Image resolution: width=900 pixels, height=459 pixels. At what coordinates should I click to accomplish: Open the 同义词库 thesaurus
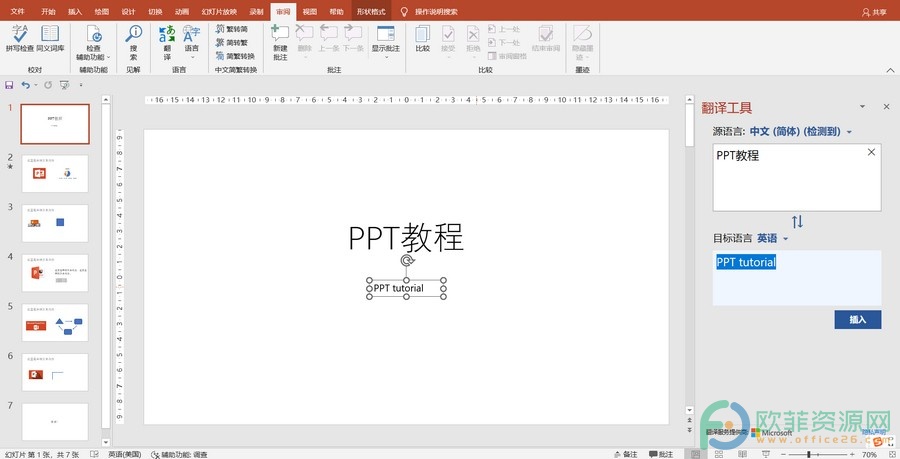(51, 39)
